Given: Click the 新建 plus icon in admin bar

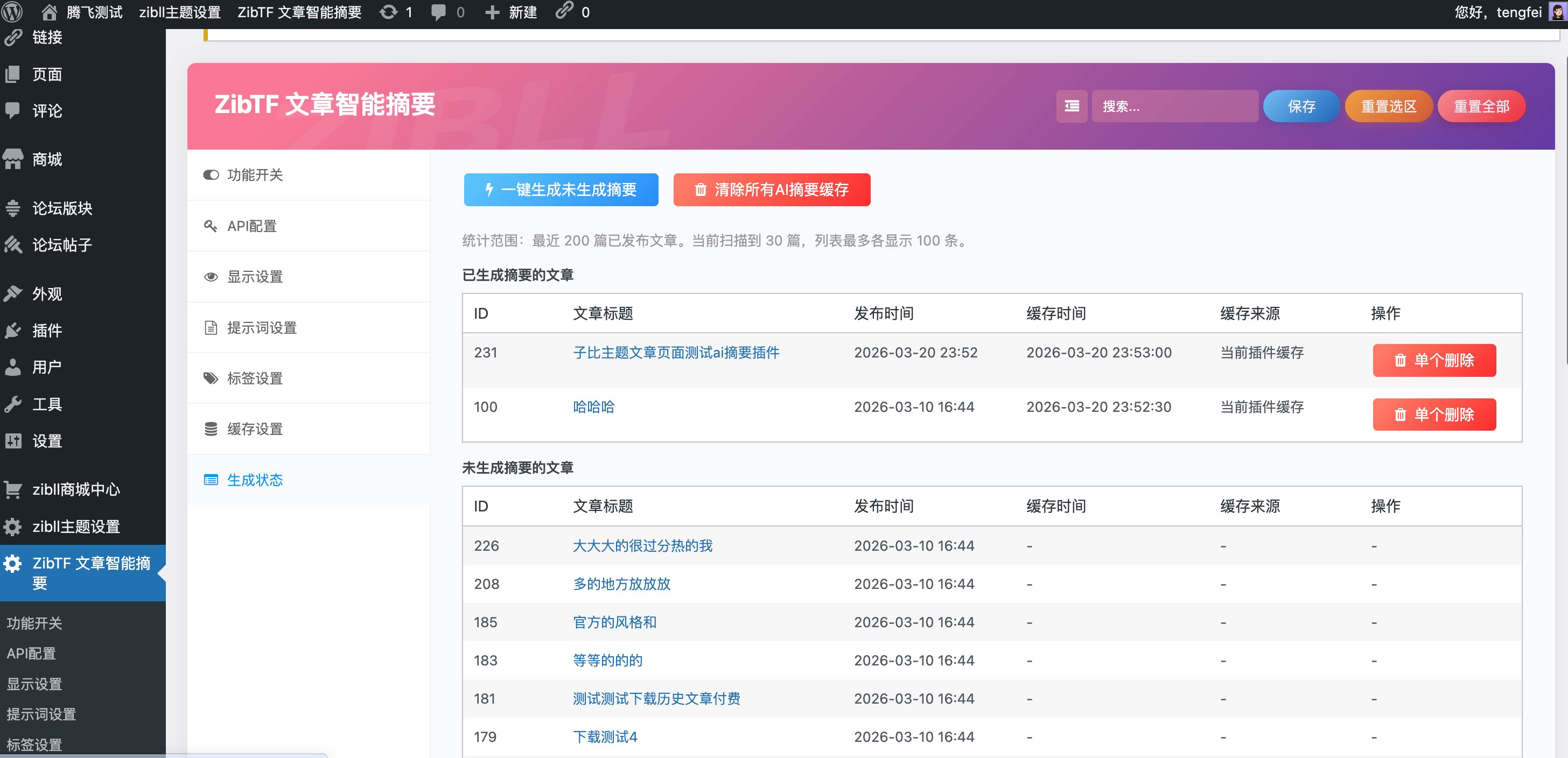Looking at the screenshot, I should click(x=491, y=11).
